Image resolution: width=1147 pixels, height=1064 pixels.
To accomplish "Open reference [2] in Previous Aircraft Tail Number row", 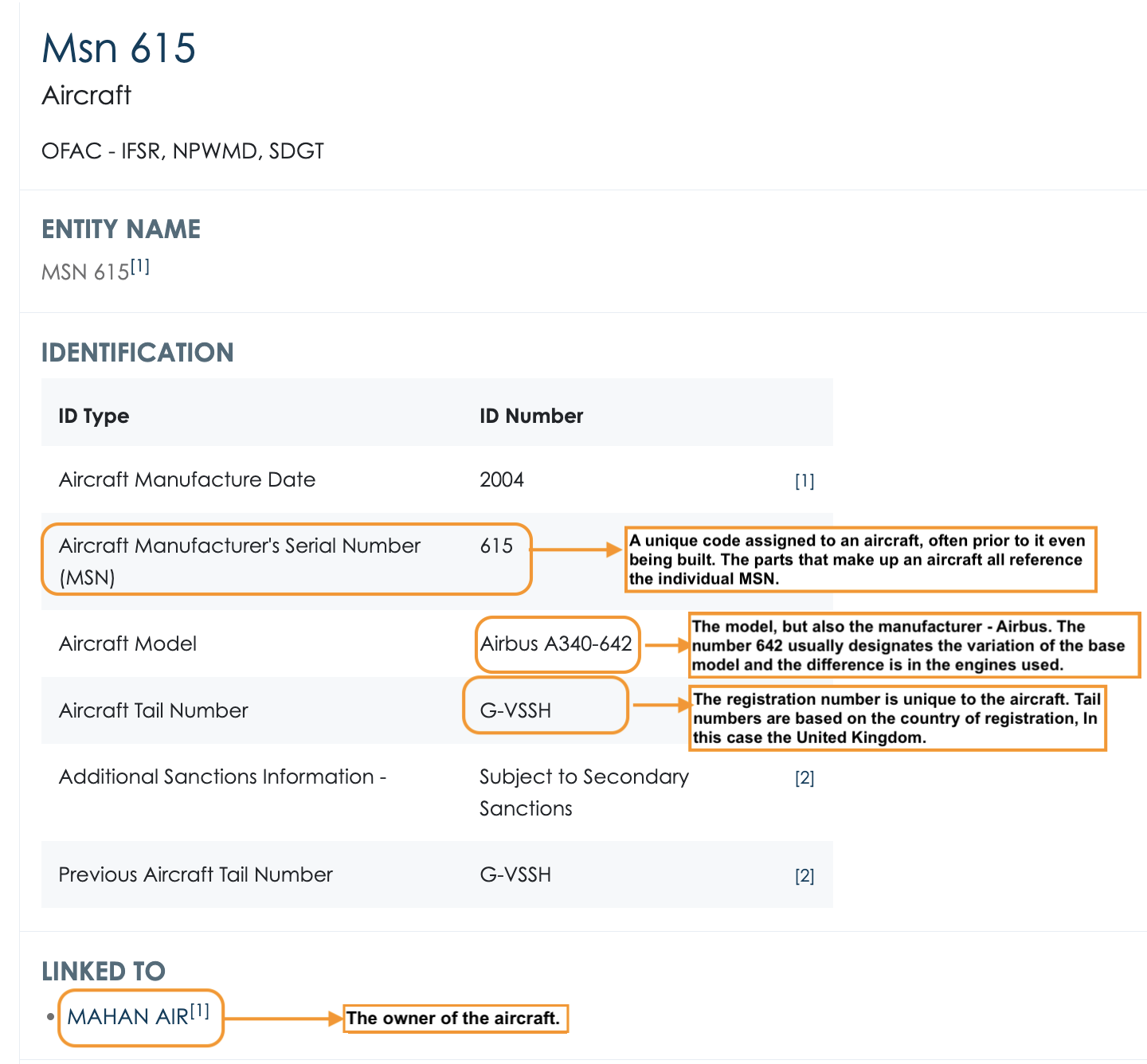I will 804,876.
